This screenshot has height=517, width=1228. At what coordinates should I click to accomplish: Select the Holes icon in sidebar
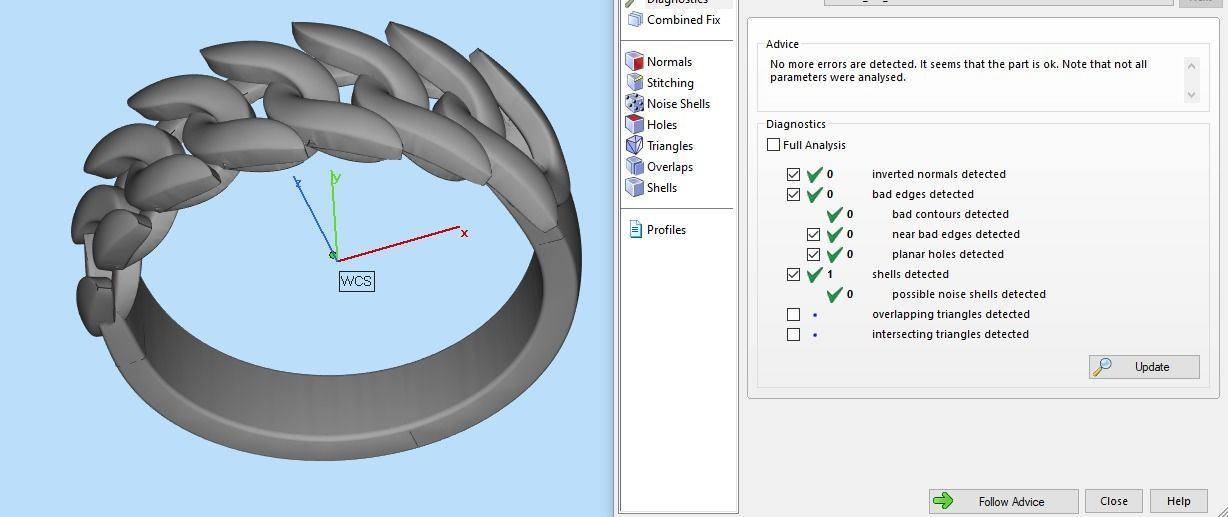634,125
